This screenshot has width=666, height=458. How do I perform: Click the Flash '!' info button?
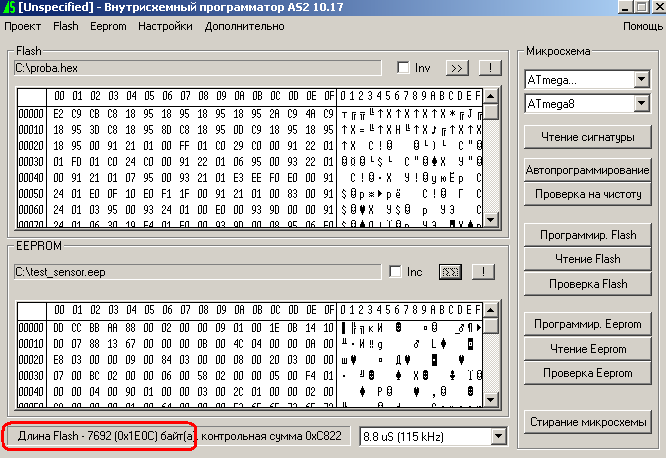488,68
